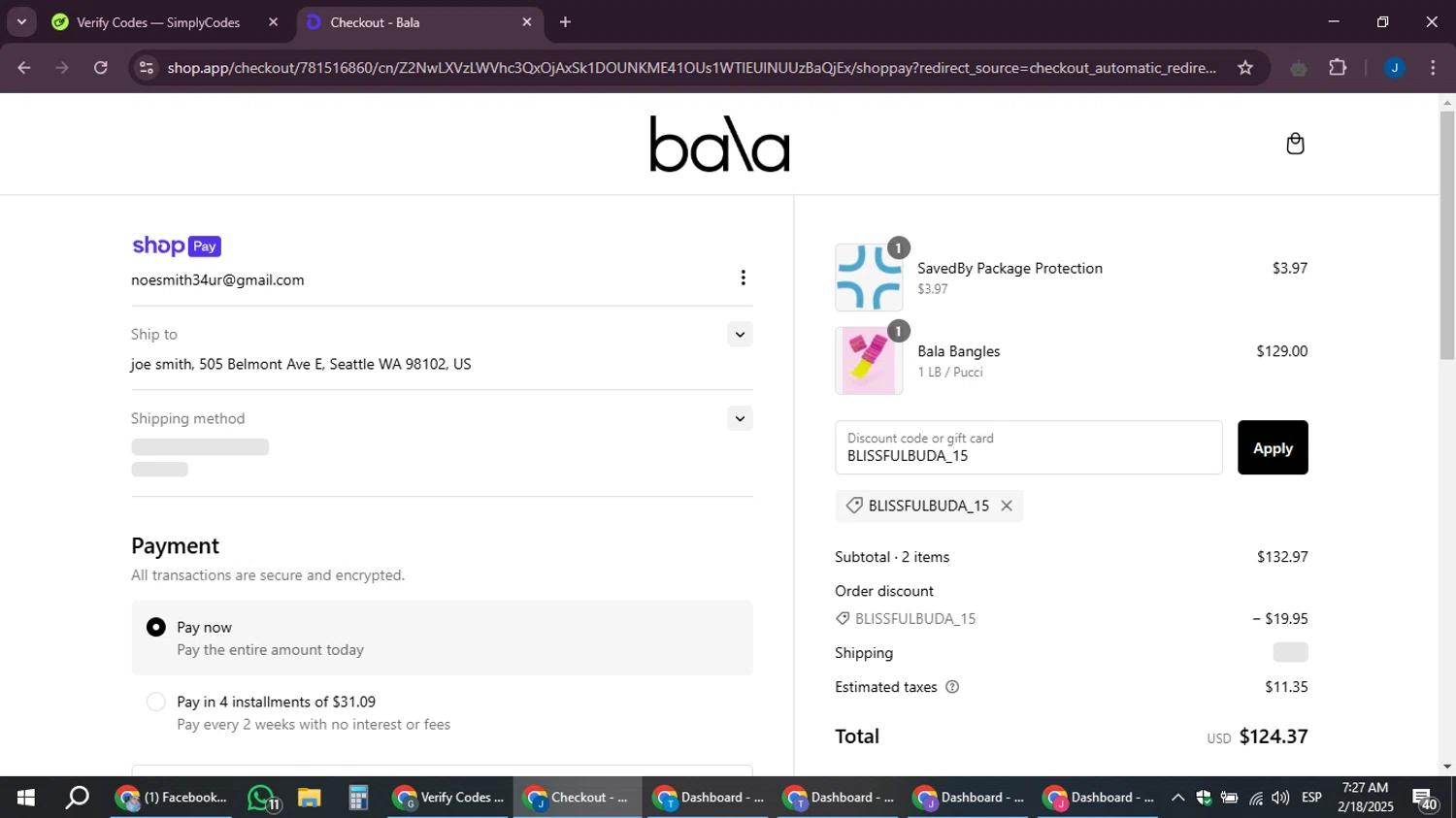The width and height of the screenshot is (1456, 818).
Task: Click the shipping address text line
Action: point(301,365)
